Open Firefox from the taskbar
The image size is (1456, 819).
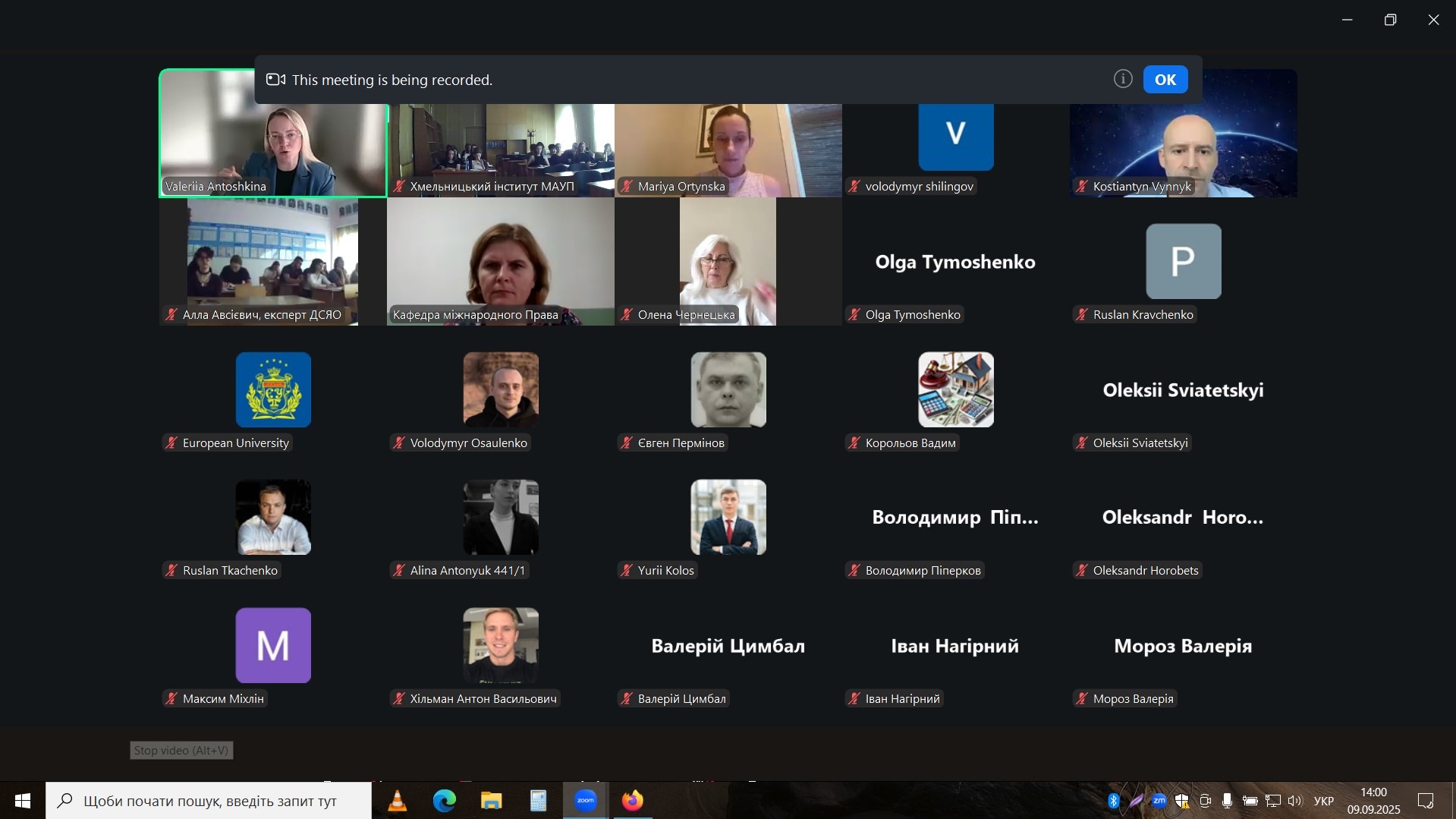[x=632, y=801]
